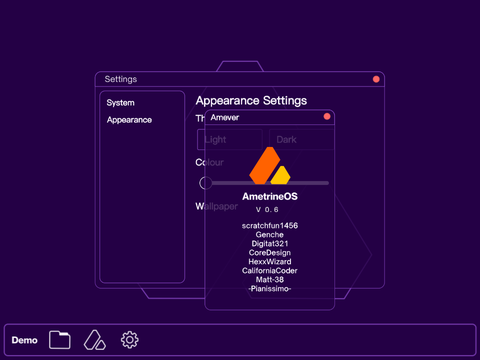The height and width of the screenshot is (360, 480).
Task: Click credit name Genche
Action: (270, 235)
